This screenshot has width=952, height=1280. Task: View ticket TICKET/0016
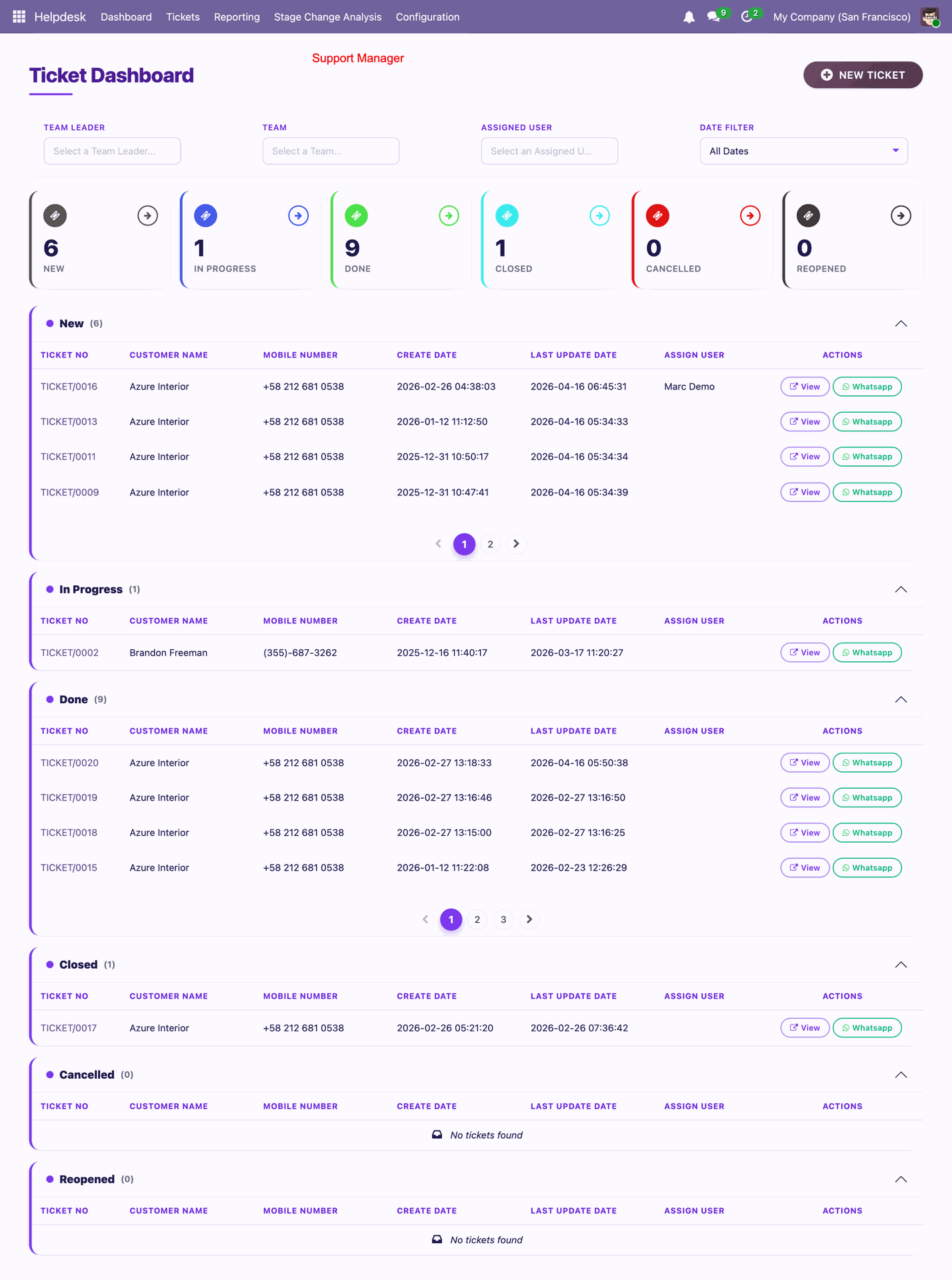tap(805, 387)
